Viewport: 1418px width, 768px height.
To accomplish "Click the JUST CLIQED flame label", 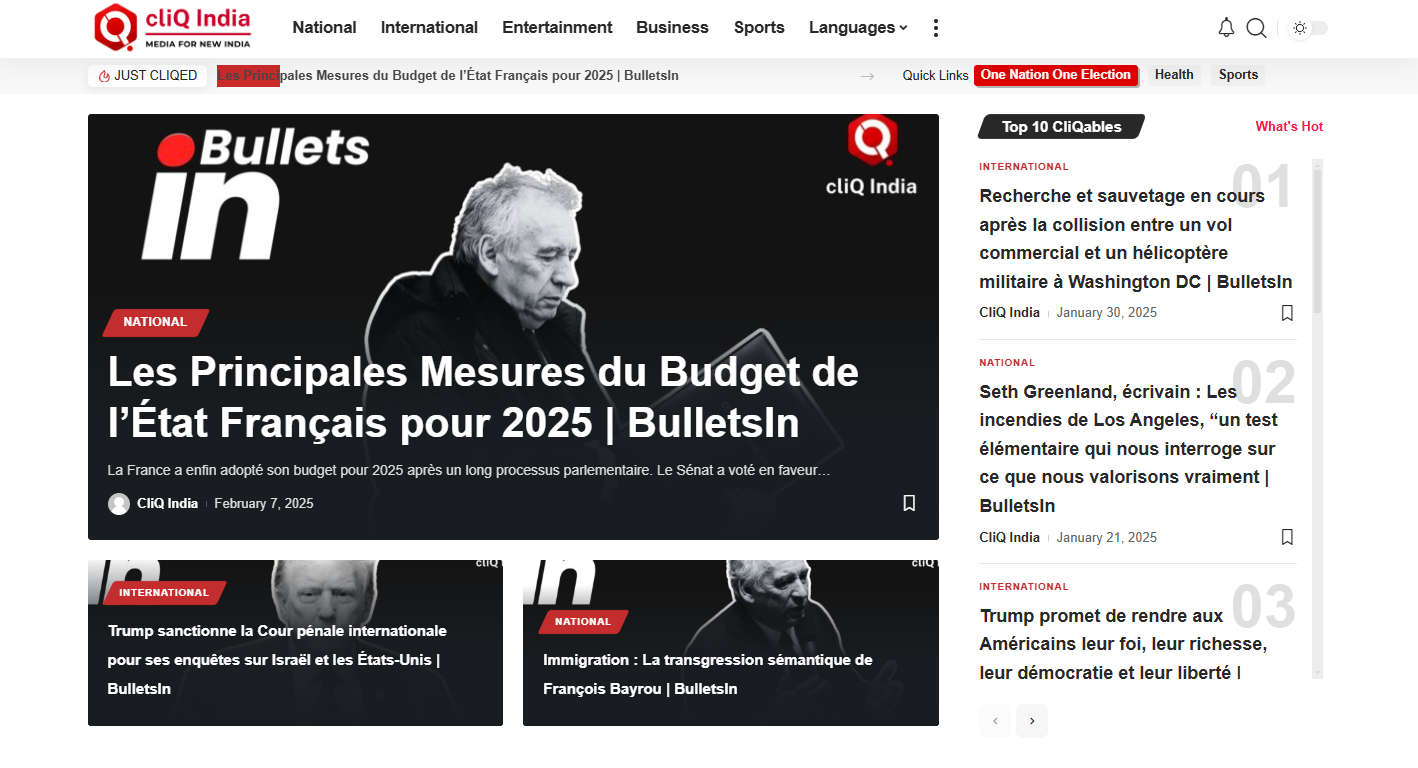I will coord(148,76).
